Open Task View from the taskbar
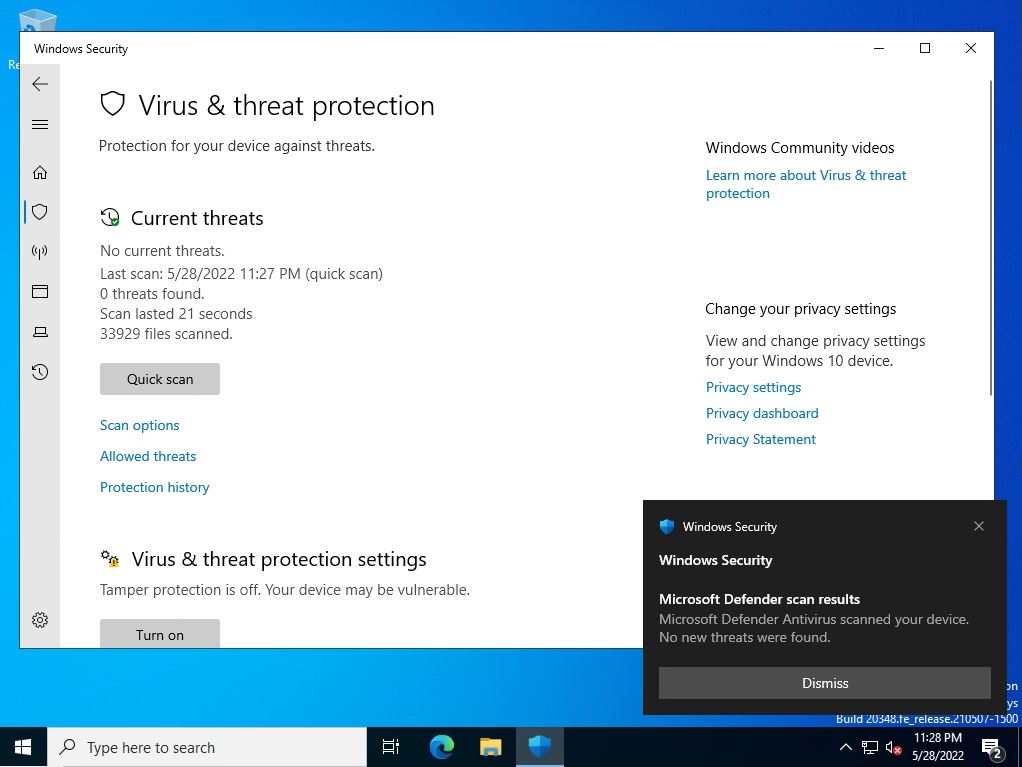The height and width of the screenshot is (767, 1022). coord(390,747)
